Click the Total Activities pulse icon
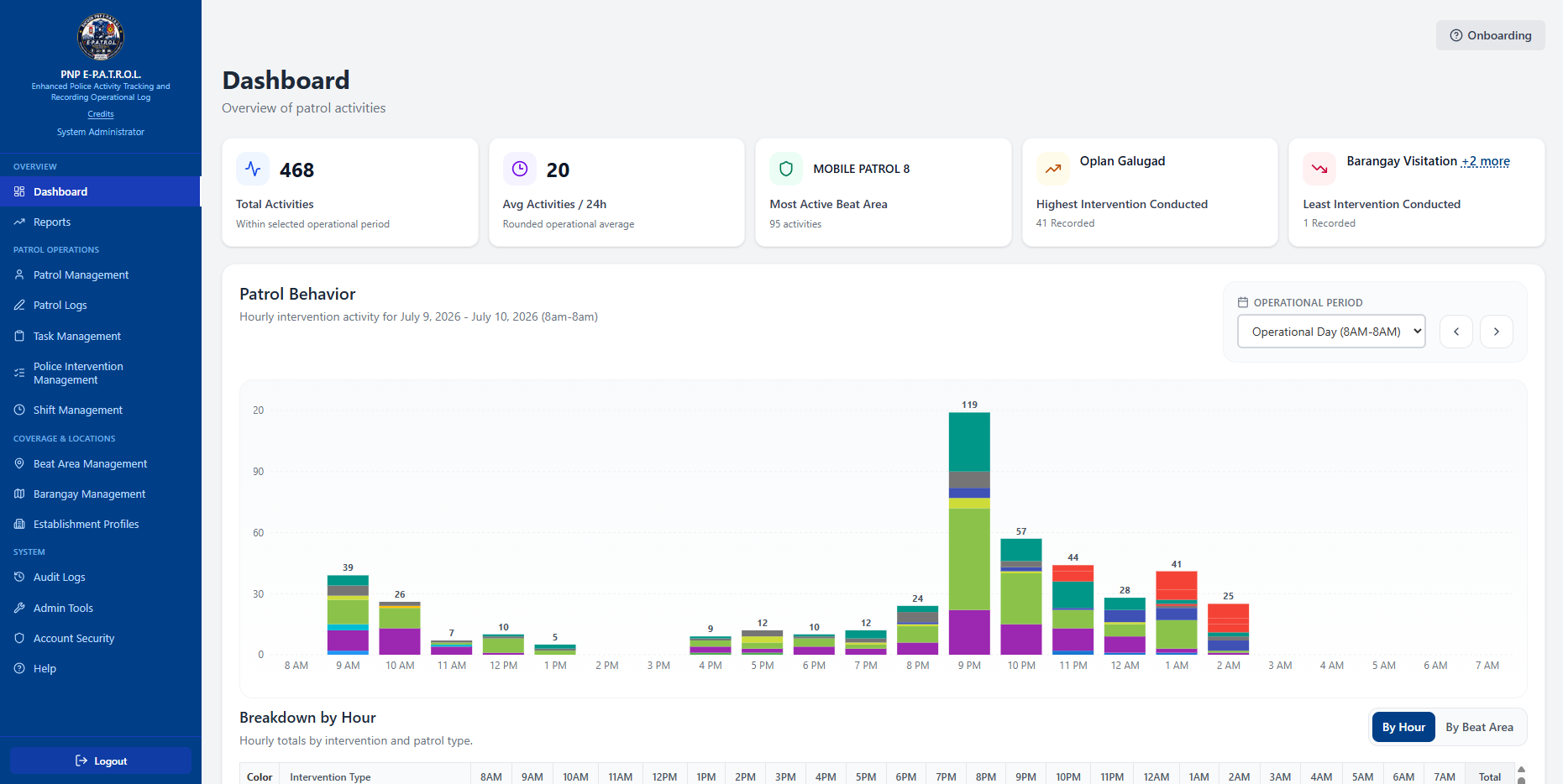The image size is (1563, 784). pyautogui.click(x=253, y=169)
